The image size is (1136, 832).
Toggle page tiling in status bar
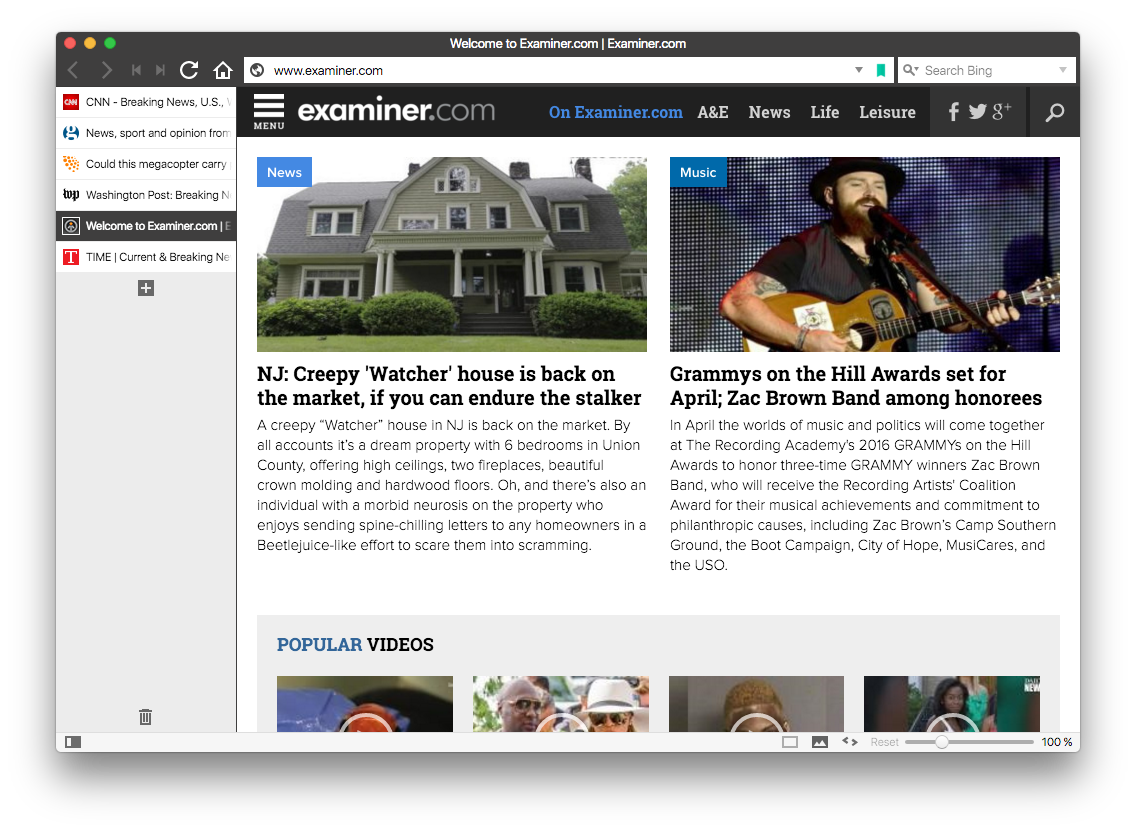pyautogui.click(x=790, y=742)
